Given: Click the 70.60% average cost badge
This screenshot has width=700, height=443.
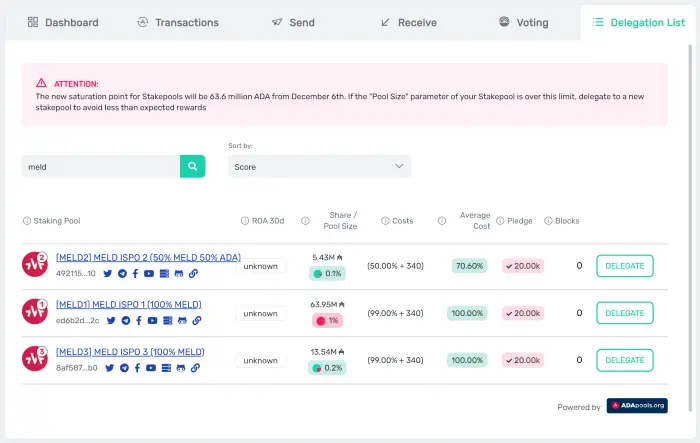Looking at the screenshot, I should point(470,266).
